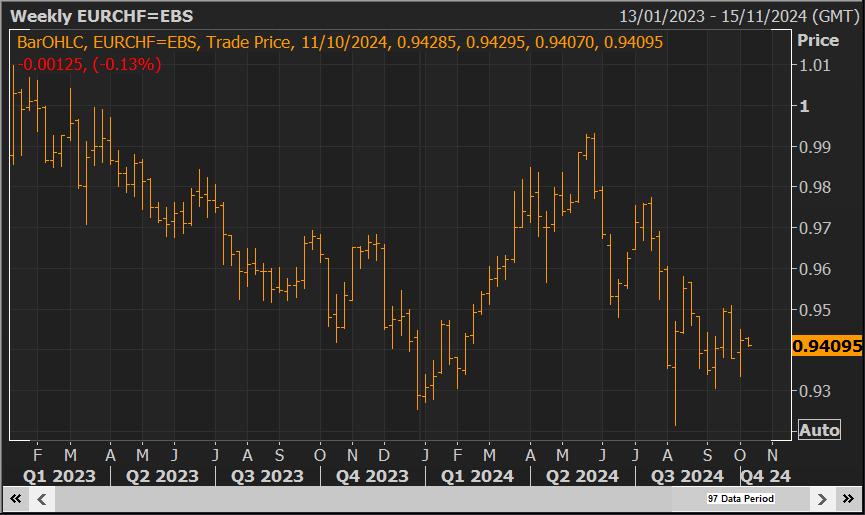Viewport: 865px width, 515px height.
Task: Click the Q3 2023 quarter label
Action: click(267, 476)
